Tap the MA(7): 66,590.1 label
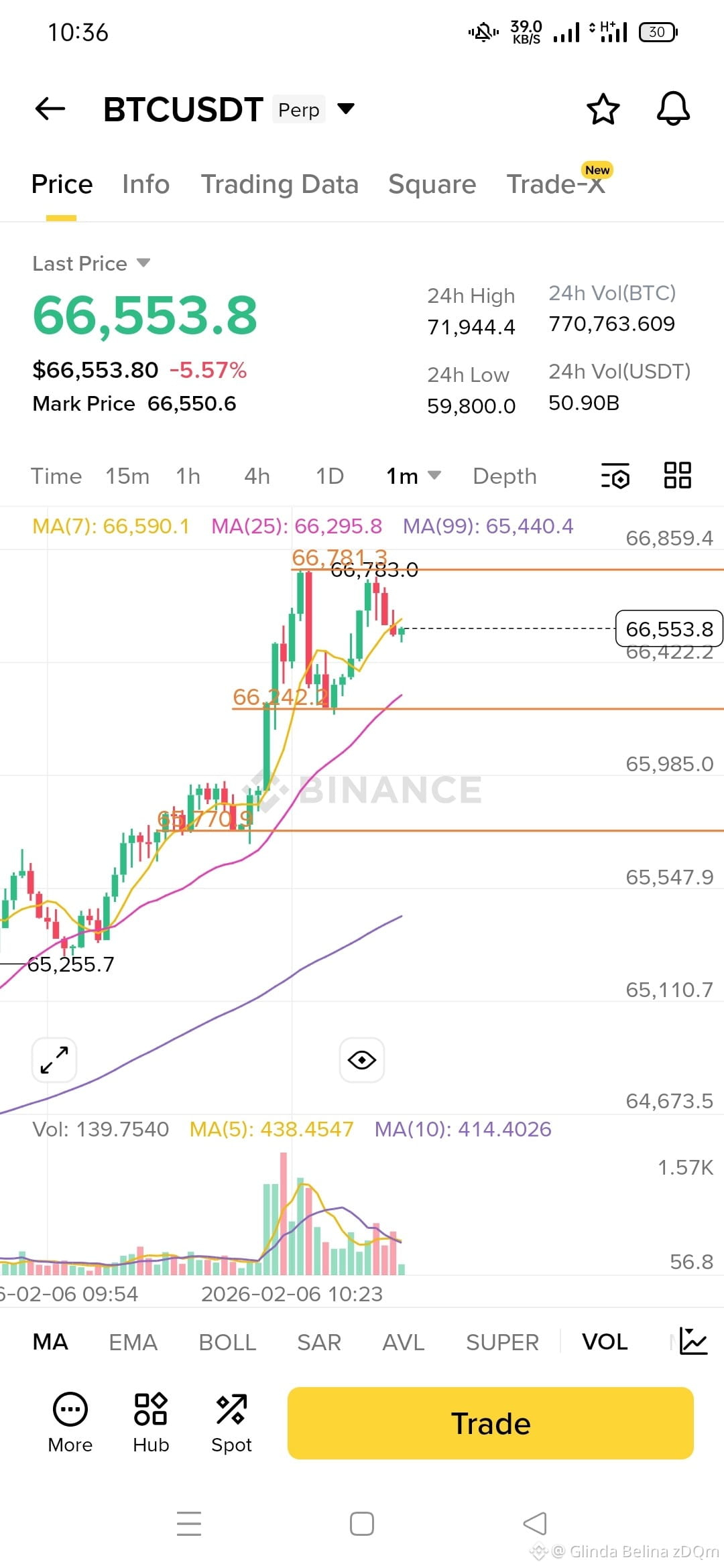 point(111,526)
